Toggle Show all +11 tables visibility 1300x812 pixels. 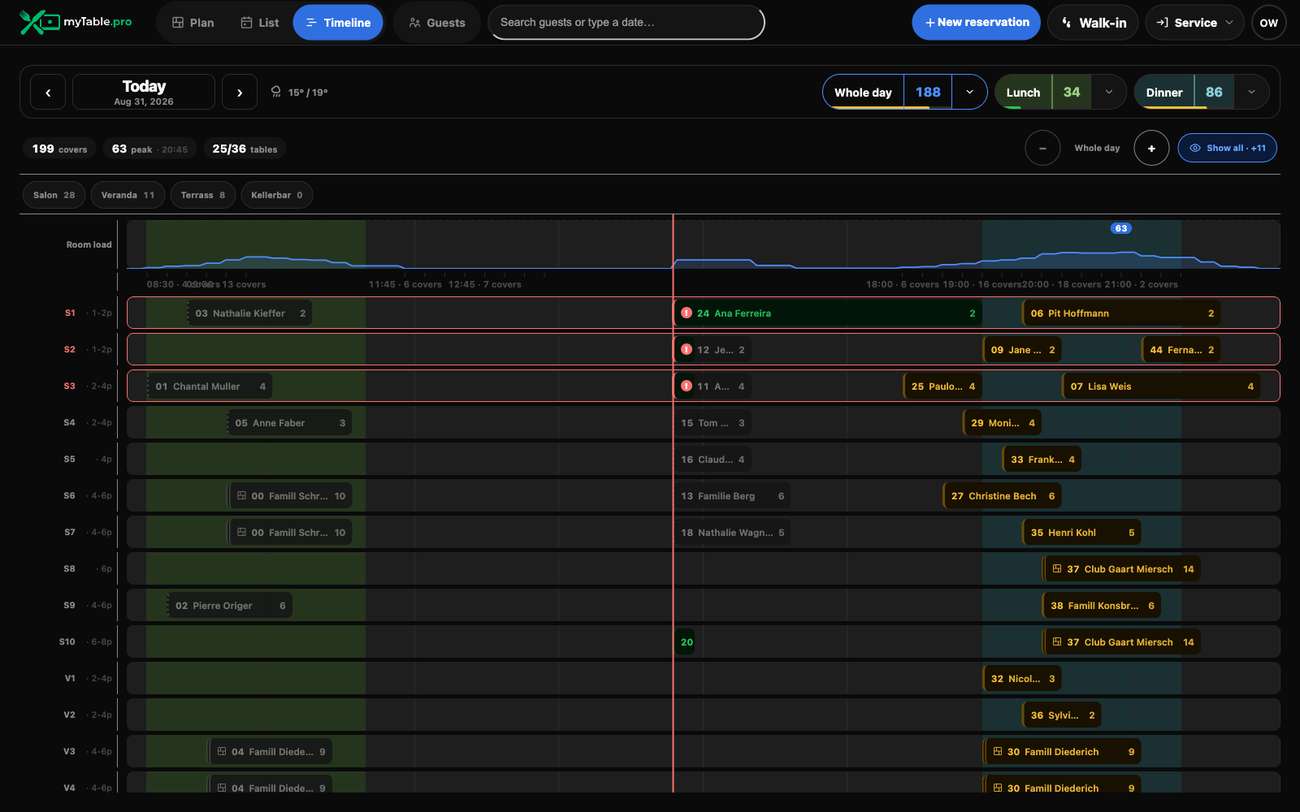pyautogui.click(x=1227, y=148)
